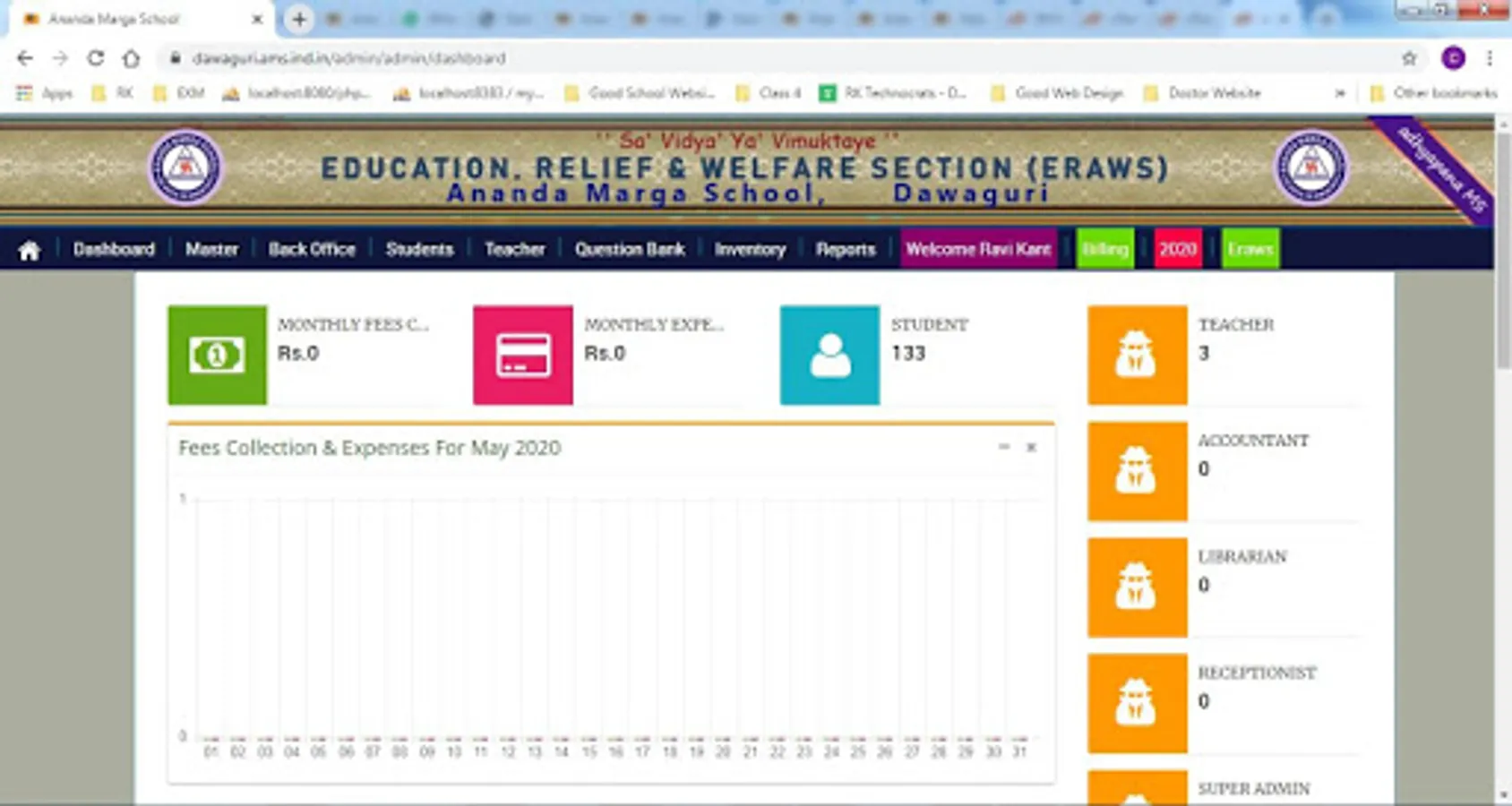The width and height of the screenshot is (1512, 806).
Task: Click the pink Monthly Expenses card icon
Action: pos(523,356)
